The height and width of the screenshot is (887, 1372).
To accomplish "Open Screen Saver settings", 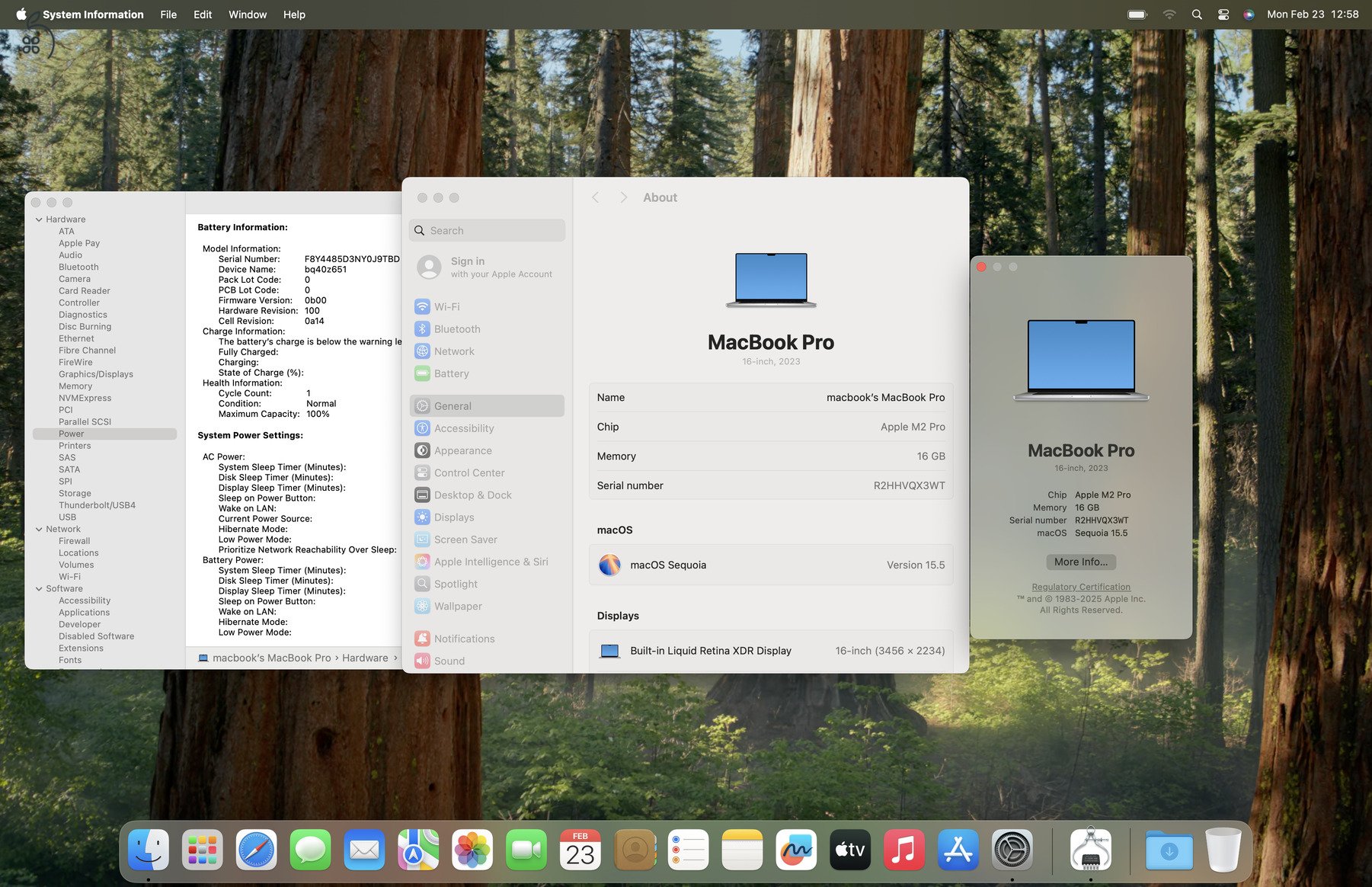I will click(x=465, y=539).
